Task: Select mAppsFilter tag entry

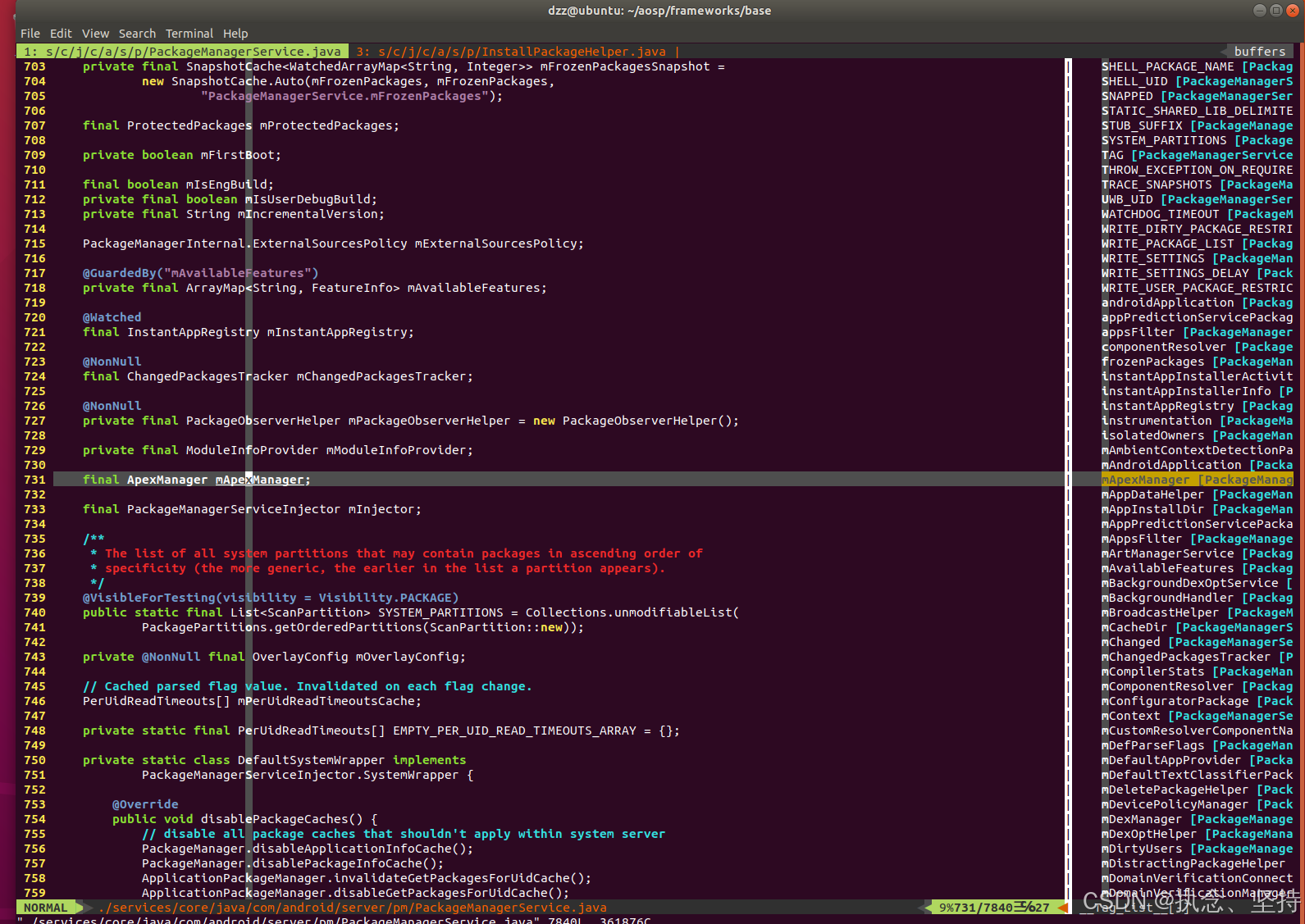Action: [1197, 539]
